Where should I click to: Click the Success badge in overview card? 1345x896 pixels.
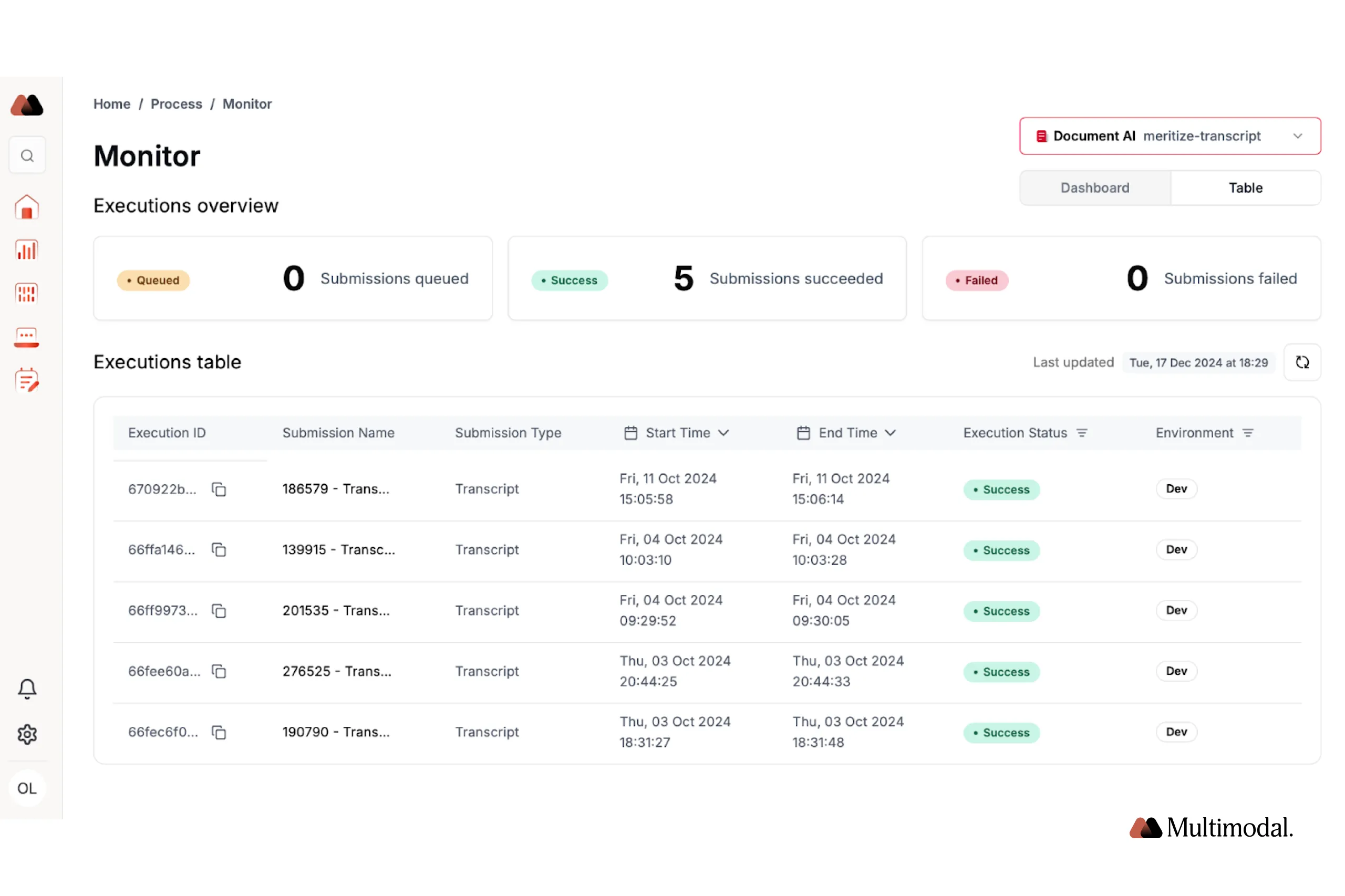(570, 280)
